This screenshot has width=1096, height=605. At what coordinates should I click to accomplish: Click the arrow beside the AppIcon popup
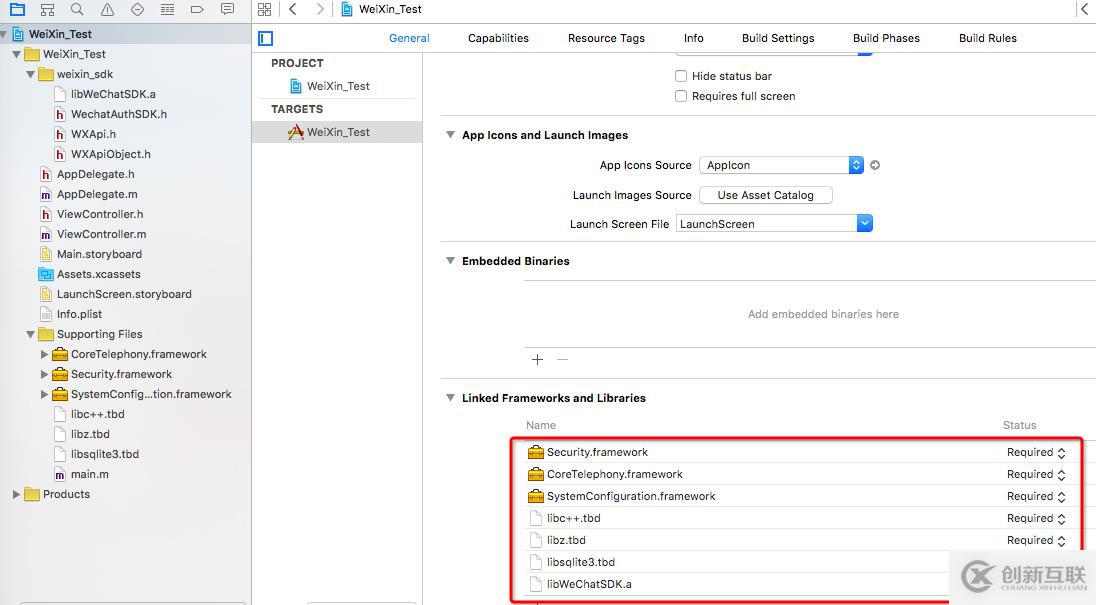[x=874, y=166]
